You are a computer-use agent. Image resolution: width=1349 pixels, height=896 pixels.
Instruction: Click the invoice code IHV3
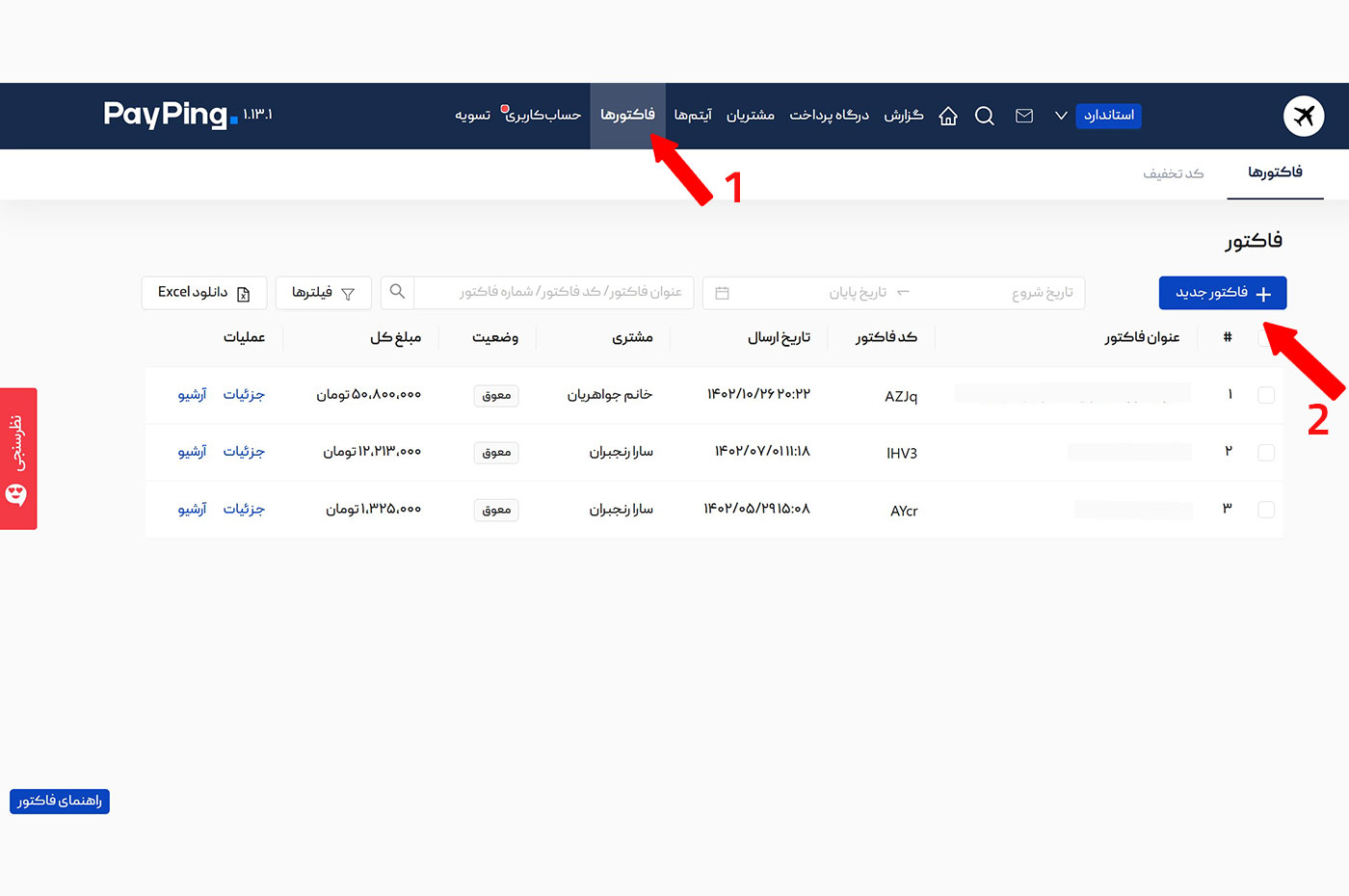(x=902, y=453)
